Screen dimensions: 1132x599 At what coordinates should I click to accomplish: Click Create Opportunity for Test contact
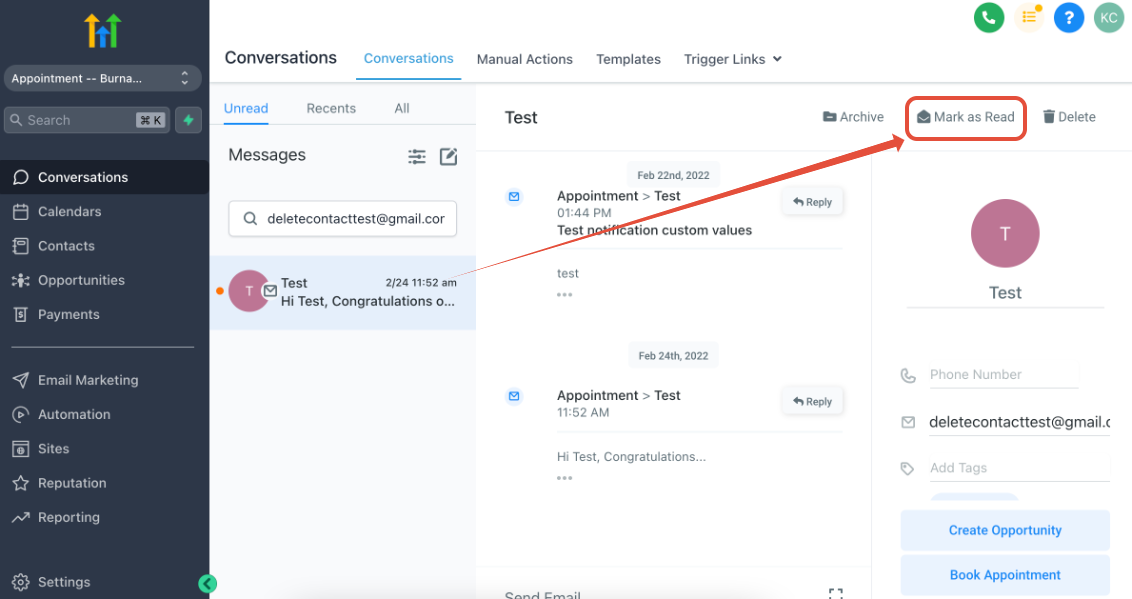point(1004,529)
